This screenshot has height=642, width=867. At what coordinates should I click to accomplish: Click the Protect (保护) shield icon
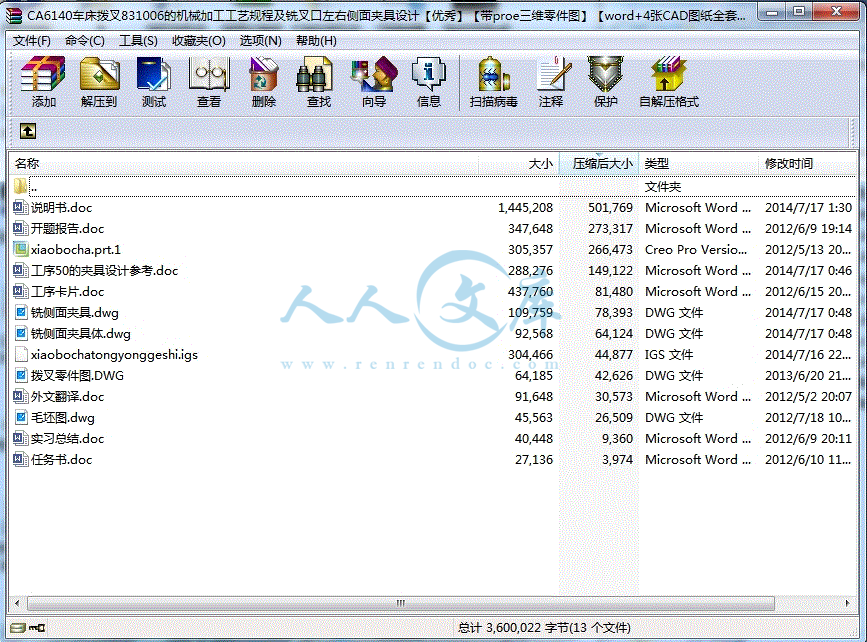[x=605, y=82]
